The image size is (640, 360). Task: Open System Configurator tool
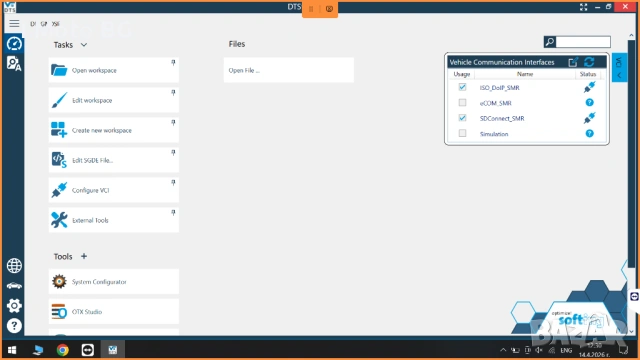tap(113, 282)
